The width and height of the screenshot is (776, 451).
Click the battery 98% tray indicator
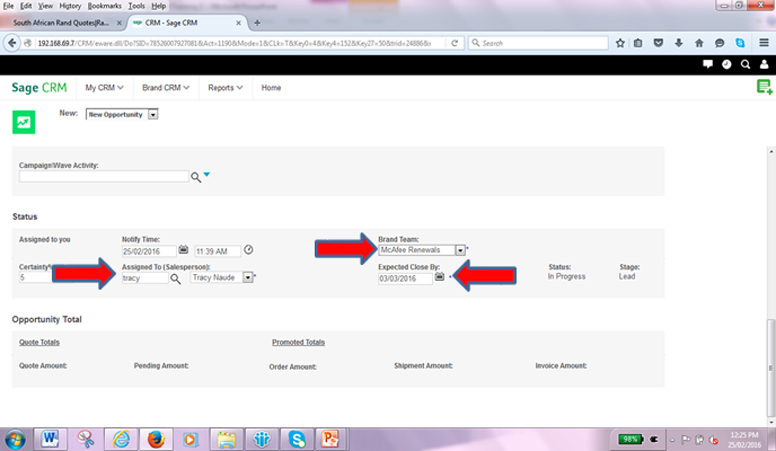pyautogui.click(x=630, y=439)
